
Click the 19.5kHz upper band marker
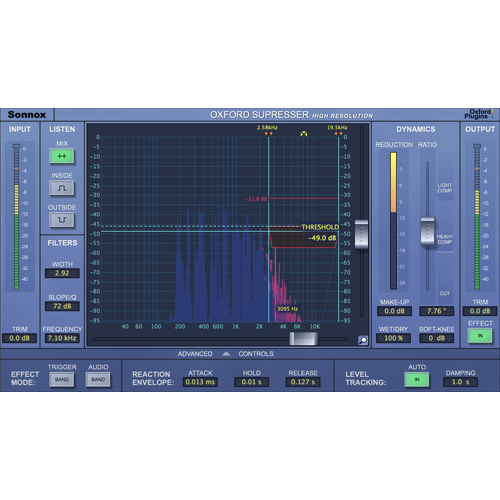coord(338,134)
